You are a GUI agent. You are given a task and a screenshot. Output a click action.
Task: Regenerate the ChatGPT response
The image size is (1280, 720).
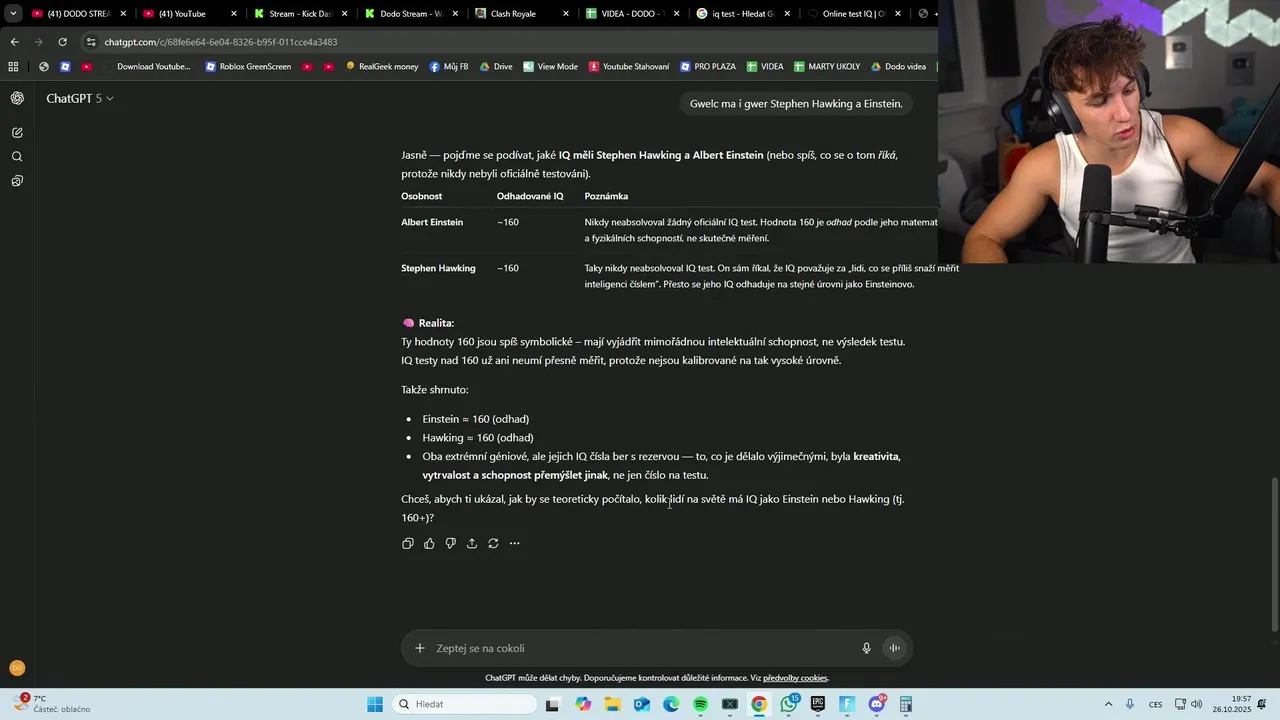pyautogui.click(x=493, y=543)
